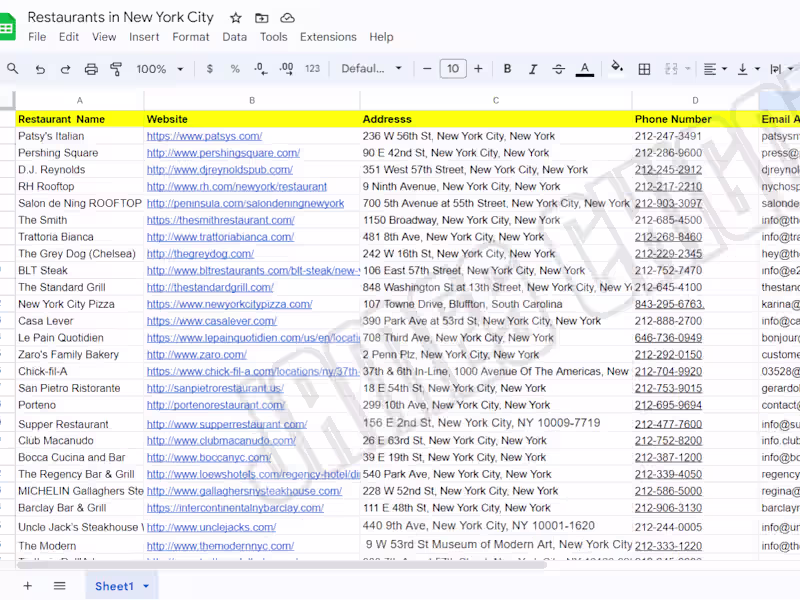Open the Data menu

click(235, 37)
